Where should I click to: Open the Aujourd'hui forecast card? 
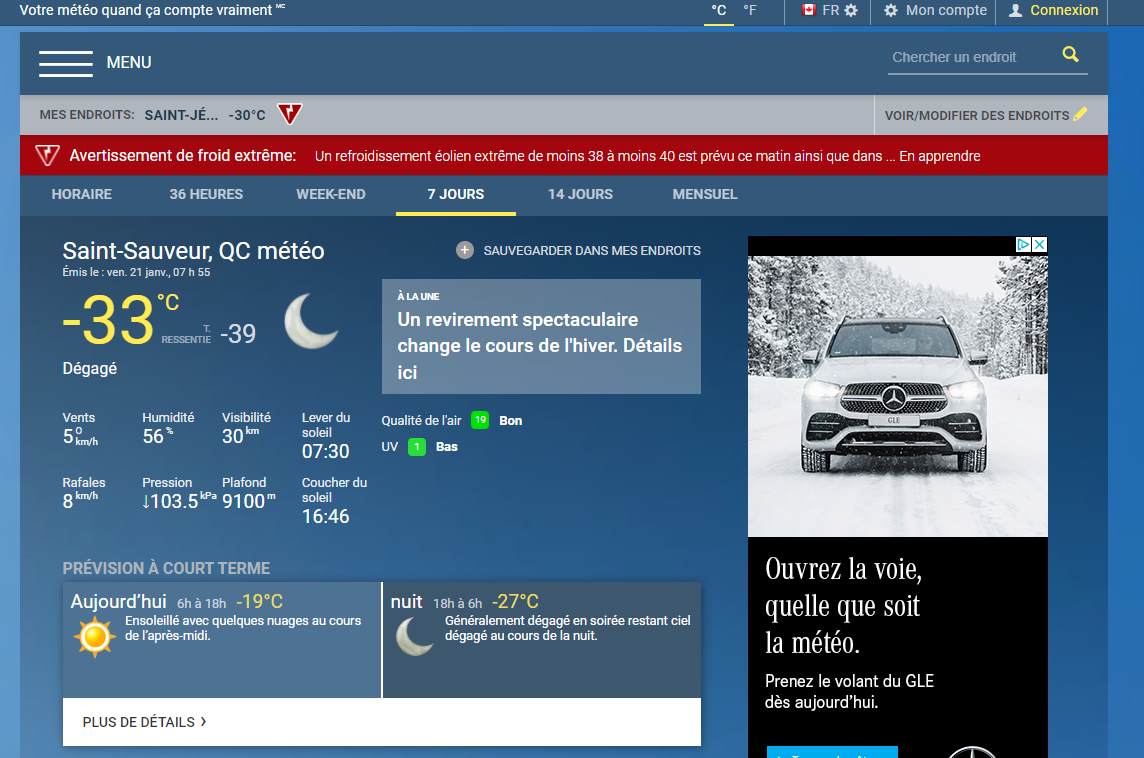pos(222,639)
